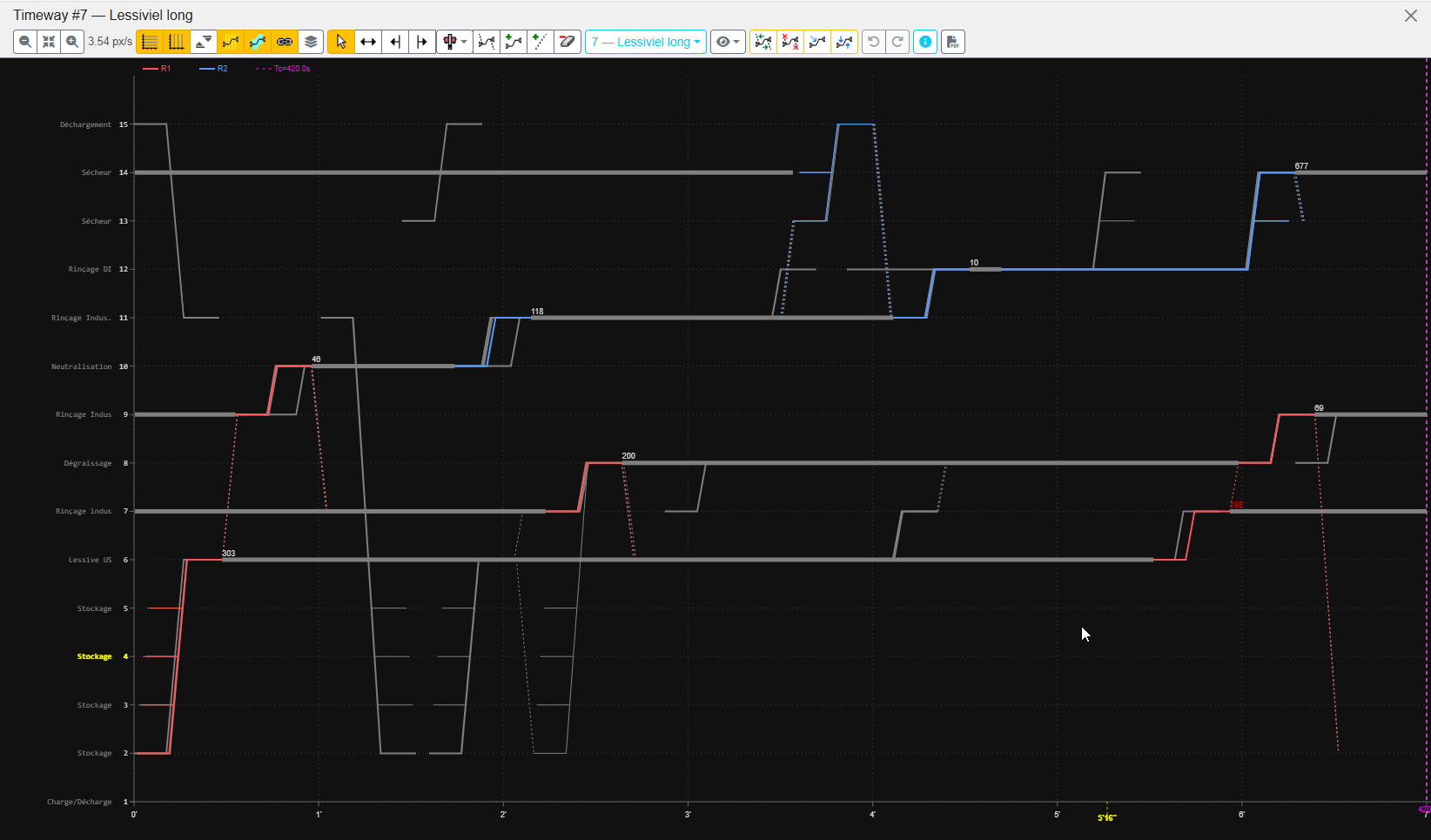Toggle horizontal grid lines display

coord(150,42)
